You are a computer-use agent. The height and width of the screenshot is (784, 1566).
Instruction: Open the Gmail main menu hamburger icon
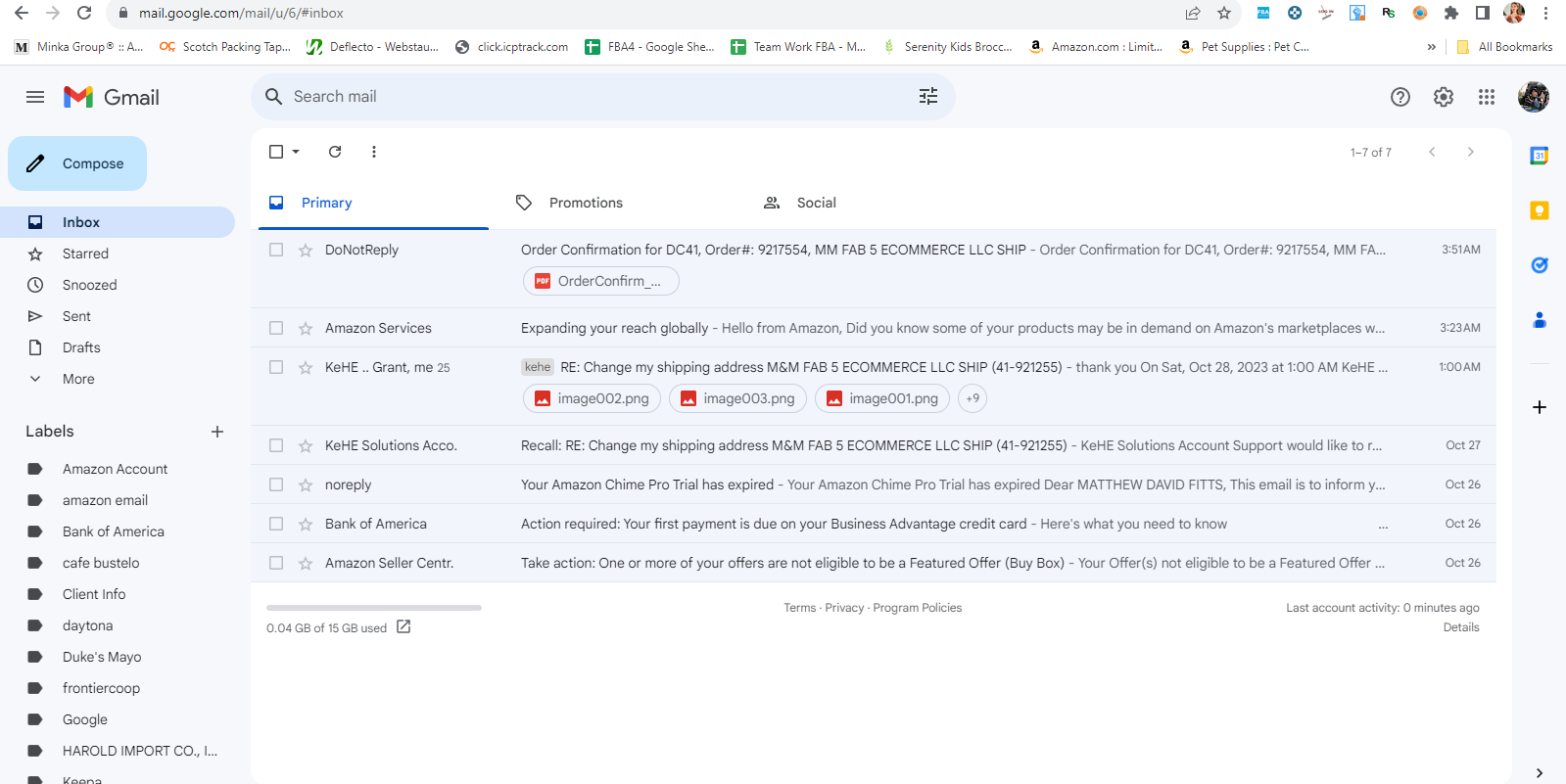point(35,97)
